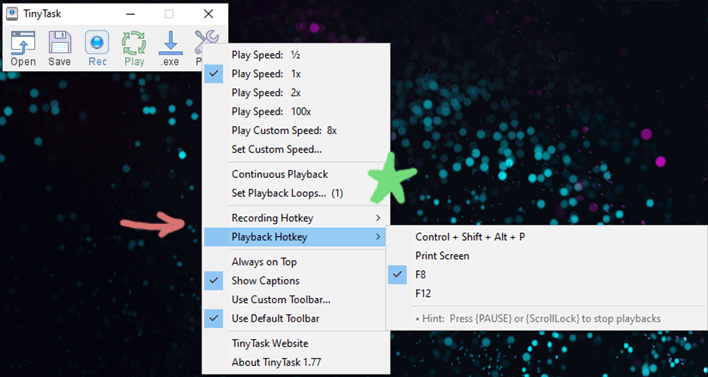Open the TinyTask Website link

coord(296,344)
